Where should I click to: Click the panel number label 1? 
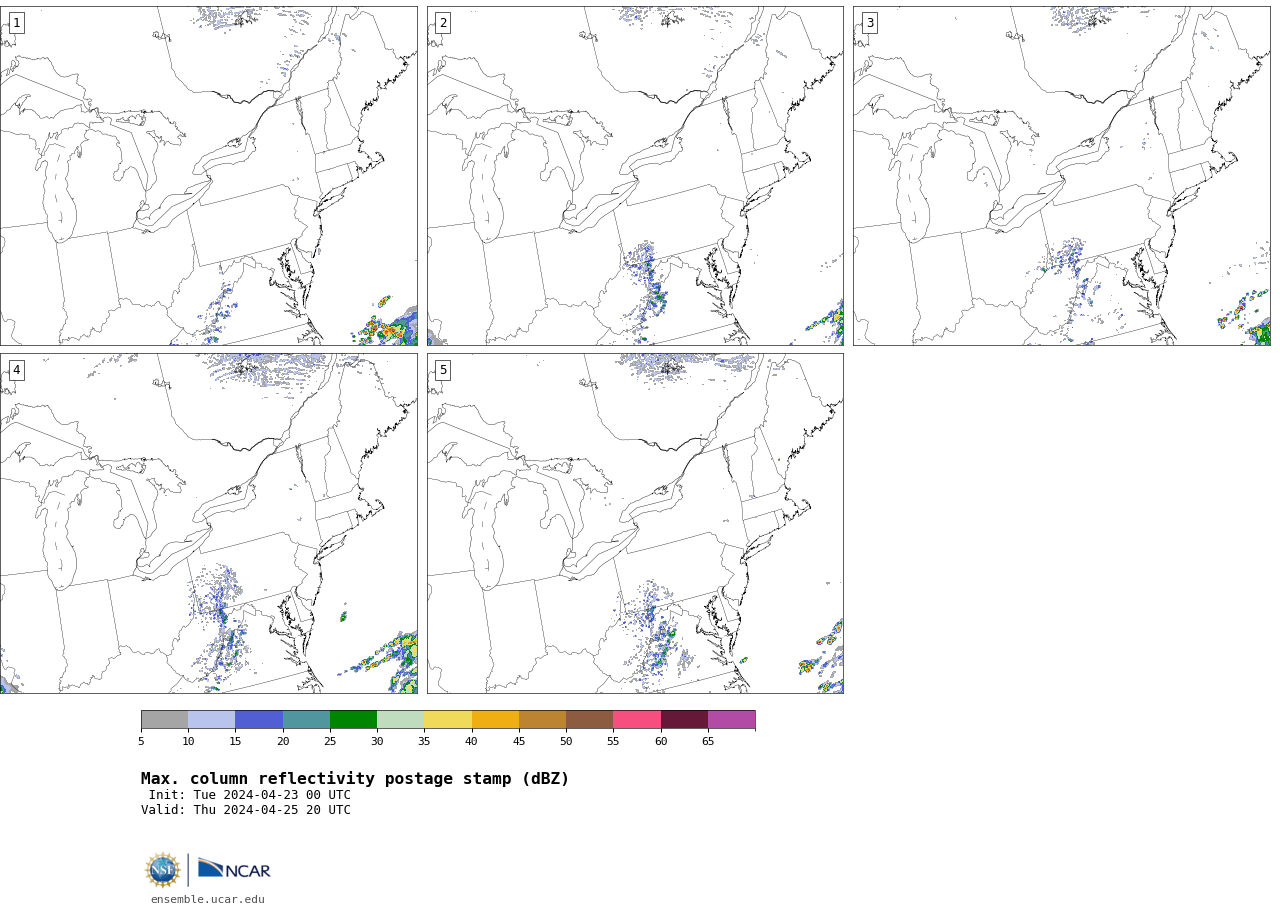click(x=16, y=23)
